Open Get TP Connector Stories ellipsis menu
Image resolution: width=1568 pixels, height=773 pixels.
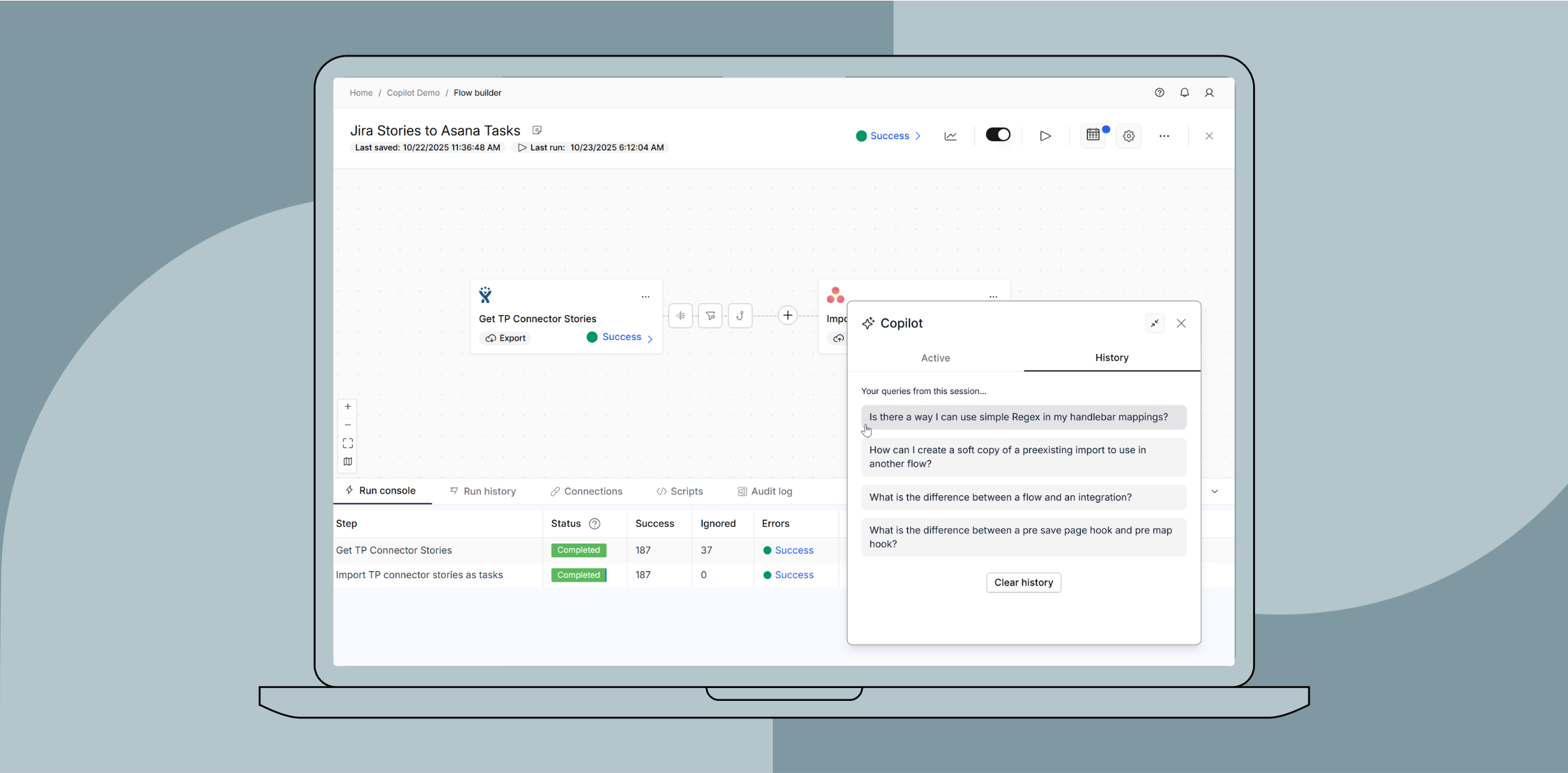[645, 297]
